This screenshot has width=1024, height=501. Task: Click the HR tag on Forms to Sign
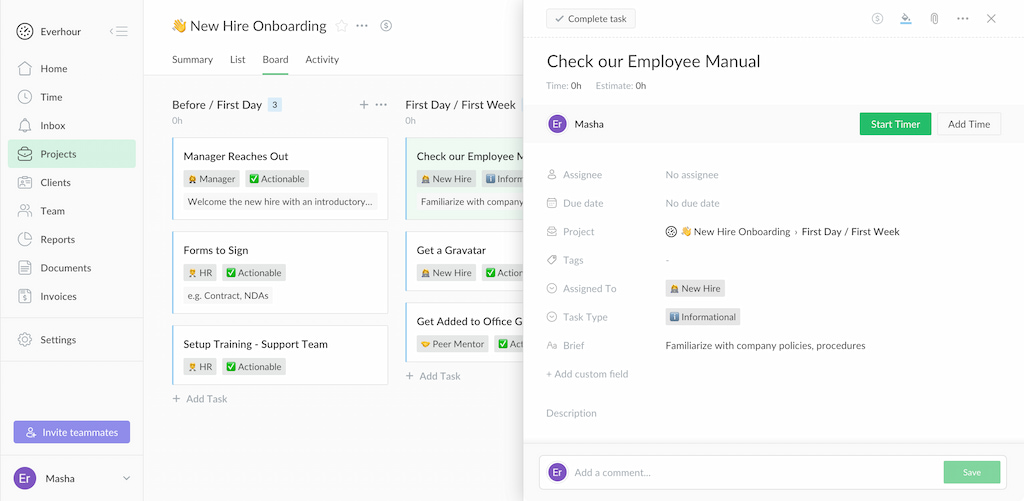point(200,273)
